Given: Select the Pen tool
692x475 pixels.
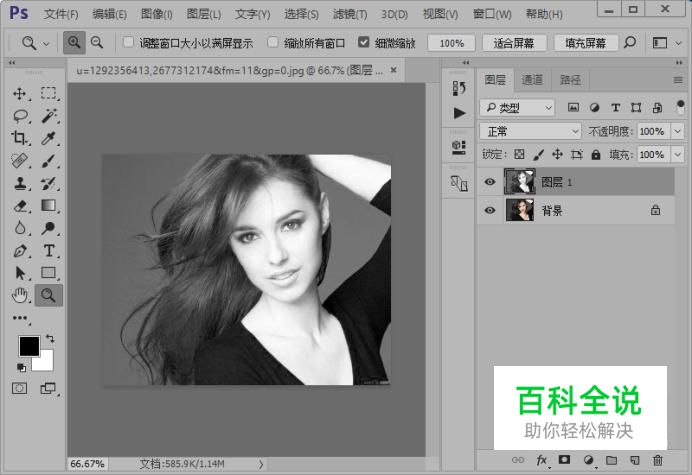Looking at the screenshot, I should point(19,251).
